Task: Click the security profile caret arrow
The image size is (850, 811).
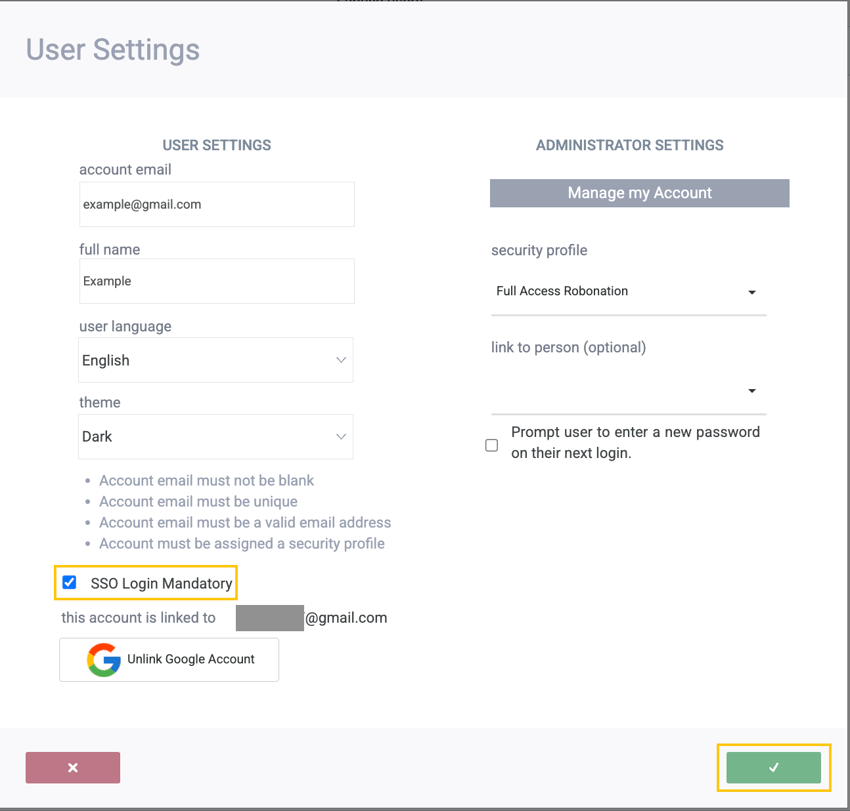Action: coord(752,293)
